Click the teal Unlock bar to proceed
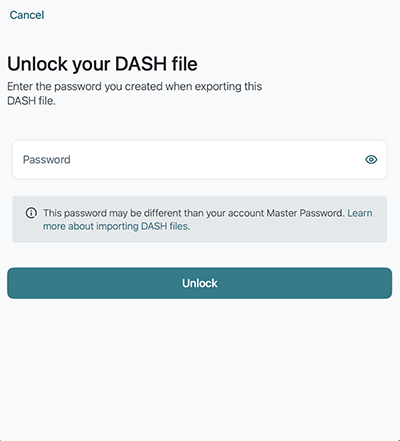This screenshot has width=400, height=441. [200, 283]
